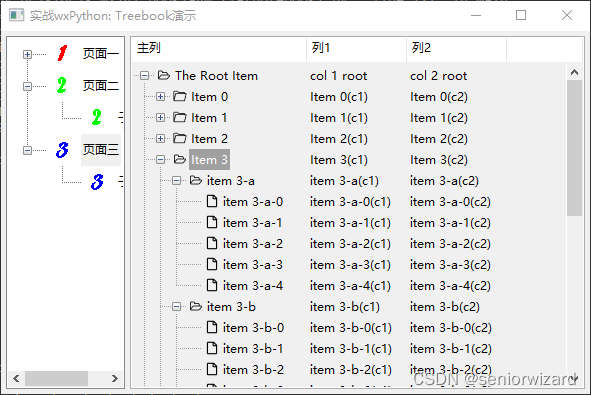The width and height of the screenshot is (591, 395).
Task: Click the file icon of item 3-a-2
Action: [212, 243]
